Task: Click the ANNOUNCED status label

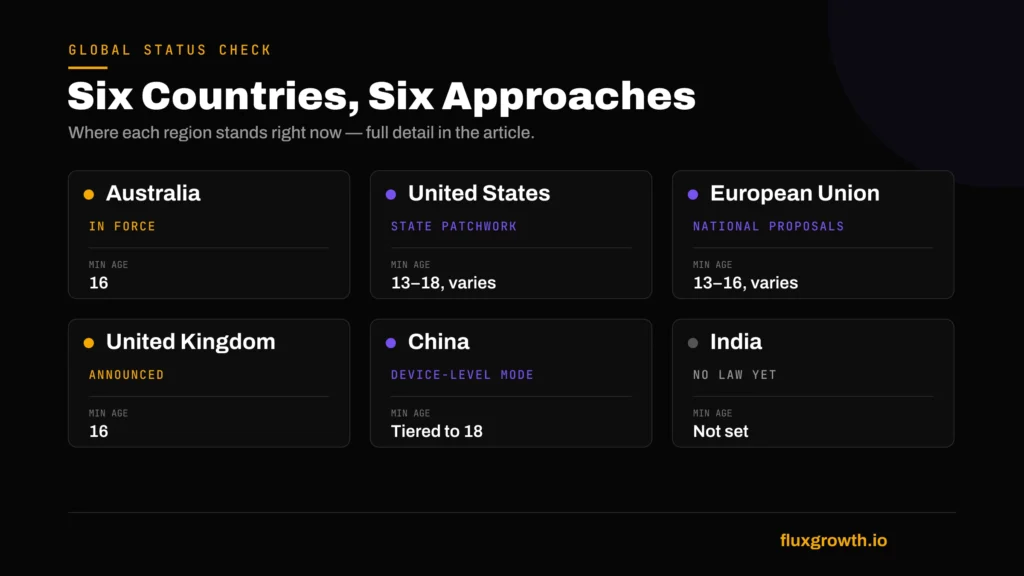Action: (127, 375)
